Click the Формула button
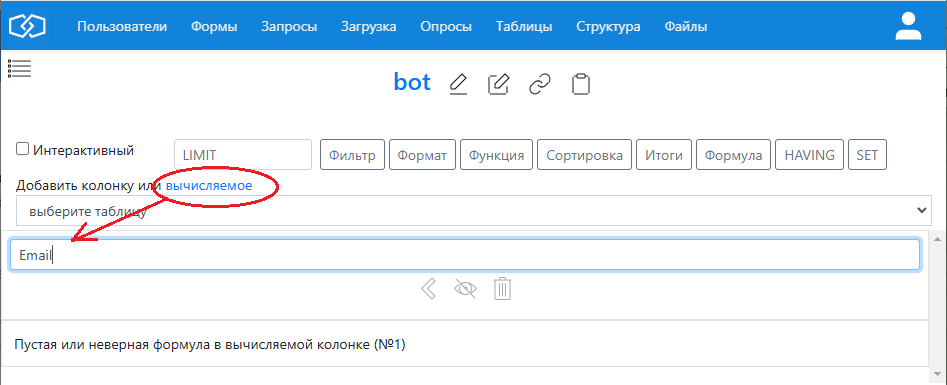 [734, 155]
